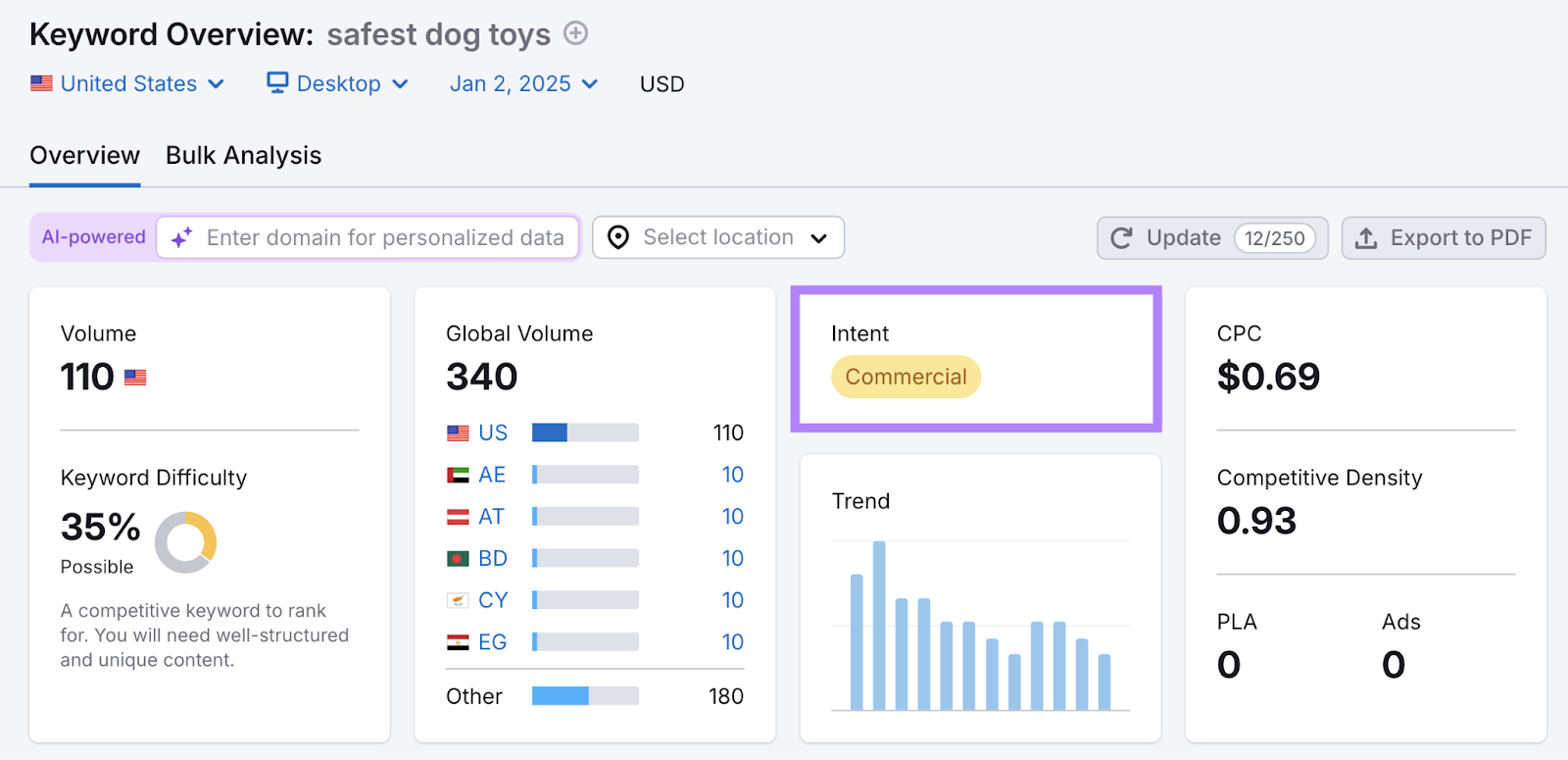The image size is (1568, 760).
Task: Click the Keyword Difficulty donut chart
Action: (x=186, y=542)
